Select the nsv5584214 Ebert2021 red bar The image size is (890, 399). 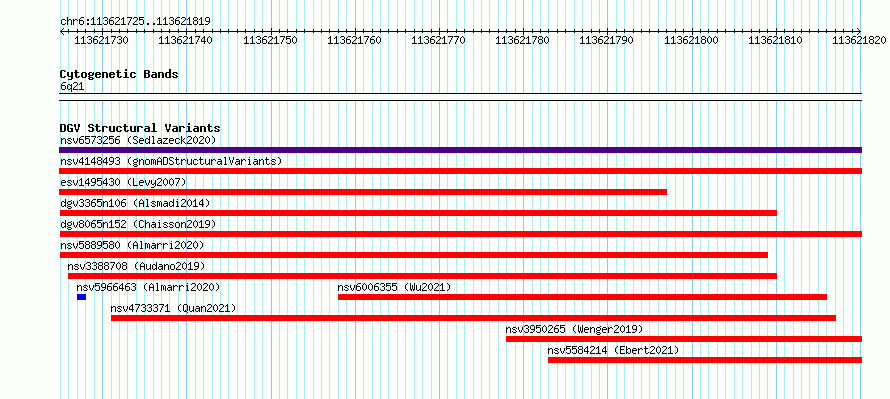pos(705,360)
